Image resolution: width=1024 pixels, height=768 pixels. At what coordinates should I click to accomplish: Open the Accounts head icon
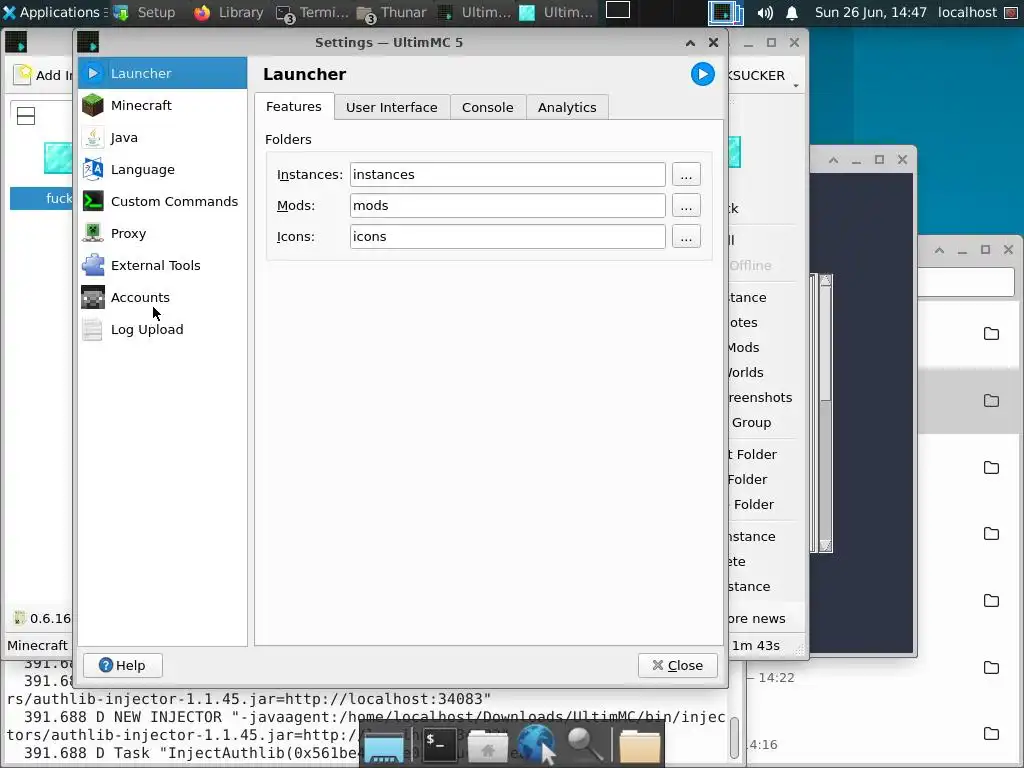[x=93, y=297]
